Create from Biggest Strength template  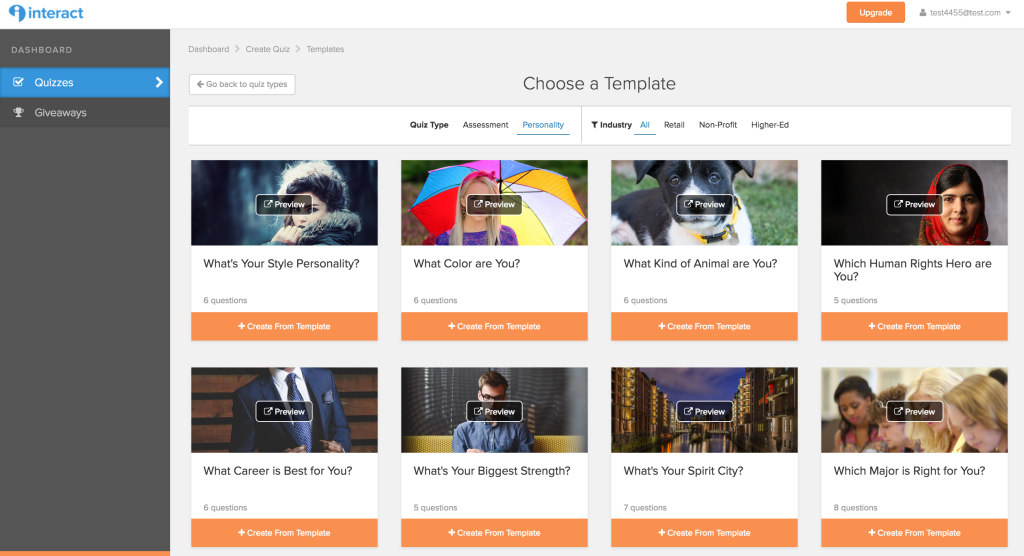click(494, 533)
